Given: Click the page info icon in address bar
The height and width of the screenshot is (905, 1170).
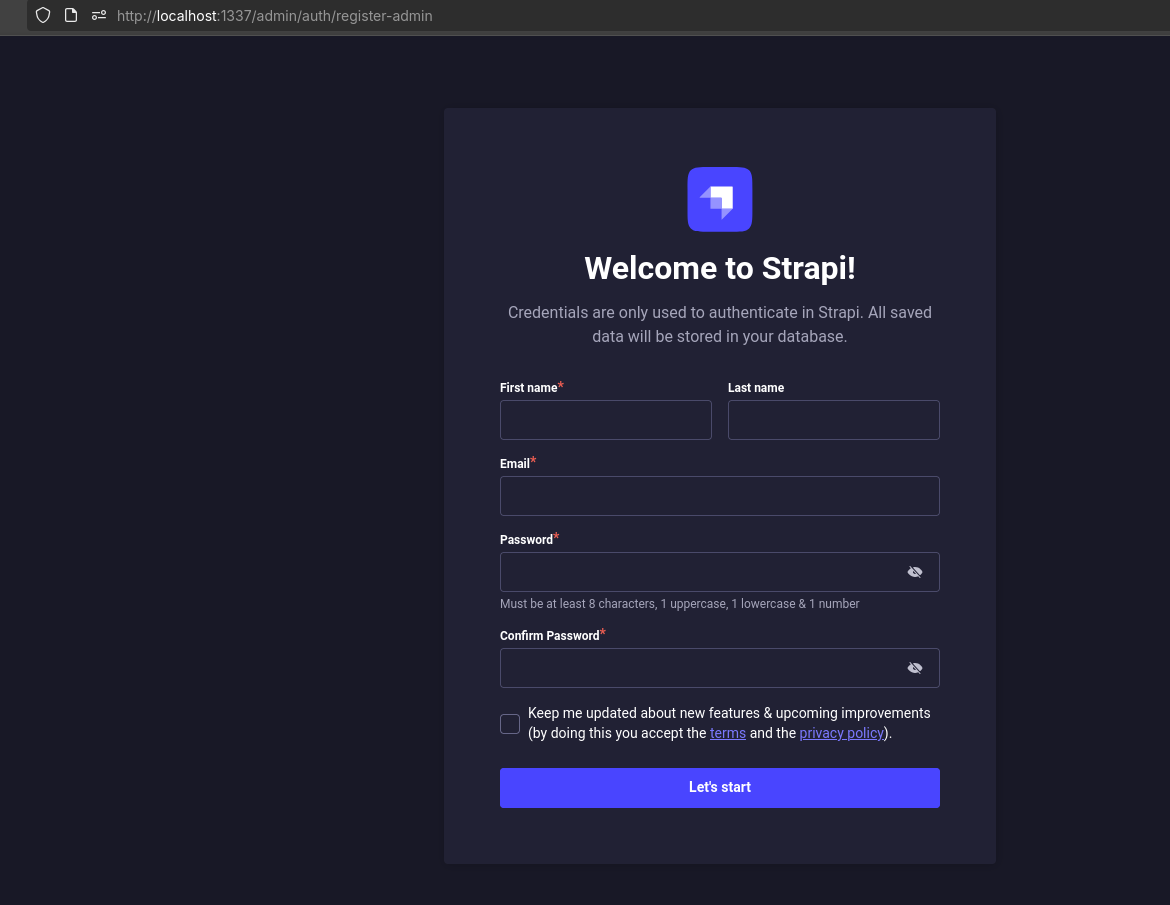Looking at the screenshot, I should pyautogui.click(x=70, y=15).
